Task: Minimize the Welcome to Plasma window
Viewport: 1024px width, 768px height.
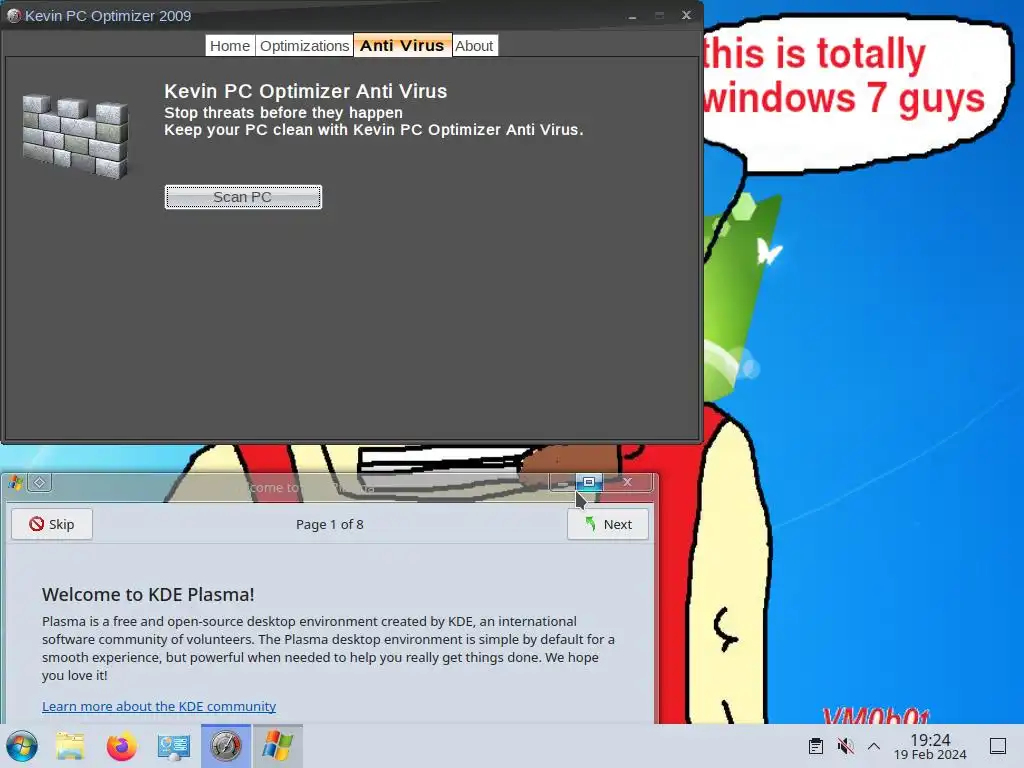Action: tap(562, 482)
